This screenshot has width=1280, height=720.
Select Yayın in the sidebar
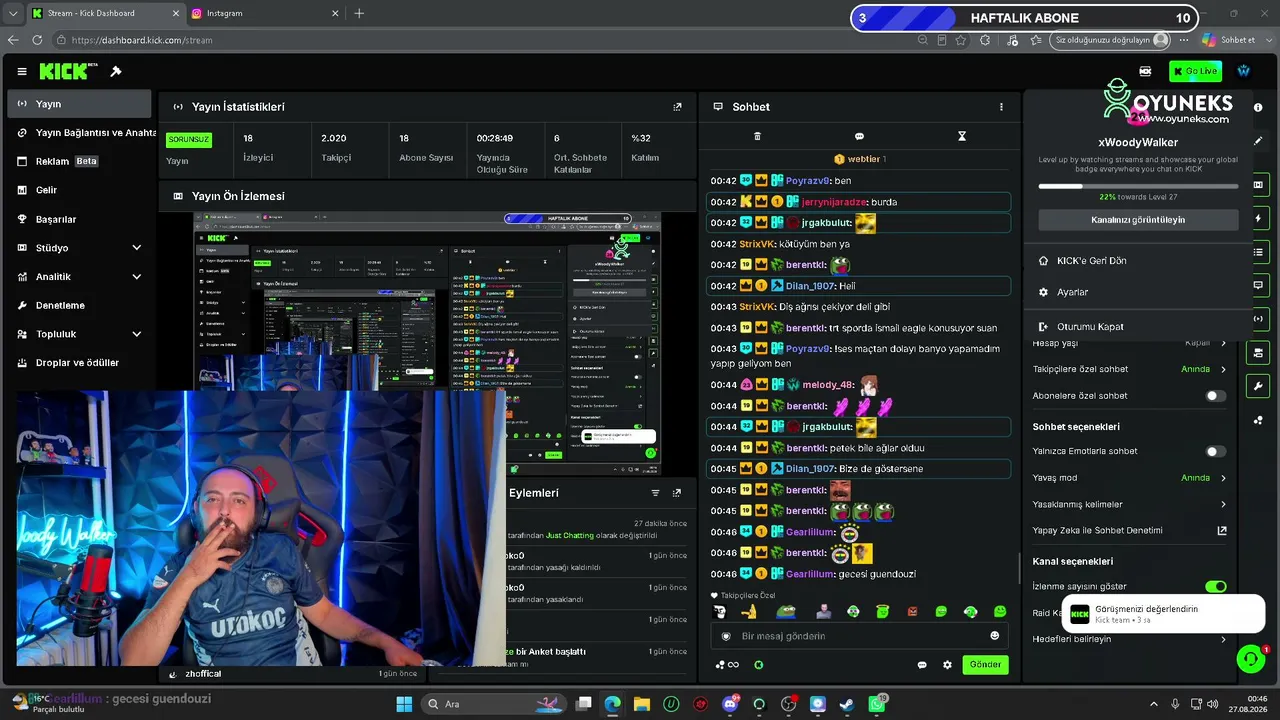point(79,104)
